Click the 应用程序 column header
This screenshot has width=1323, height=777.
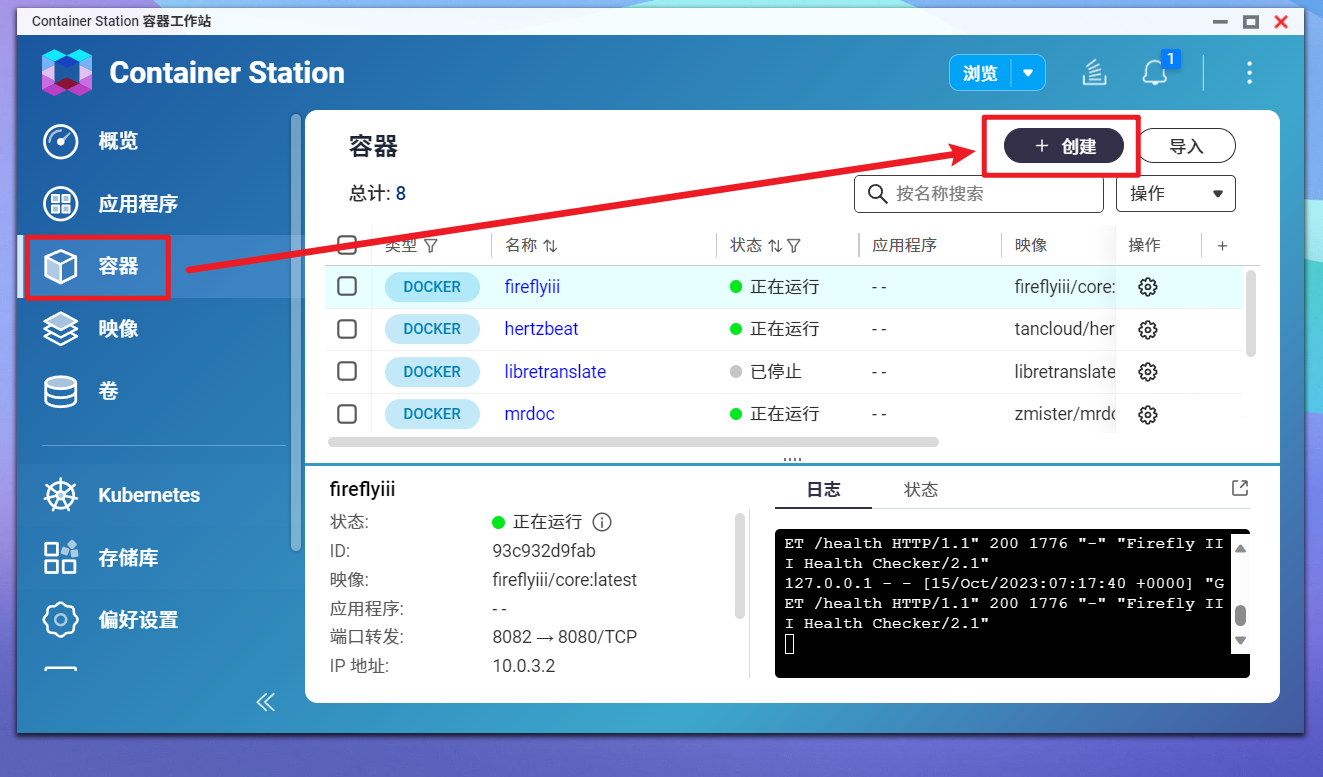(x=904, y=246)
